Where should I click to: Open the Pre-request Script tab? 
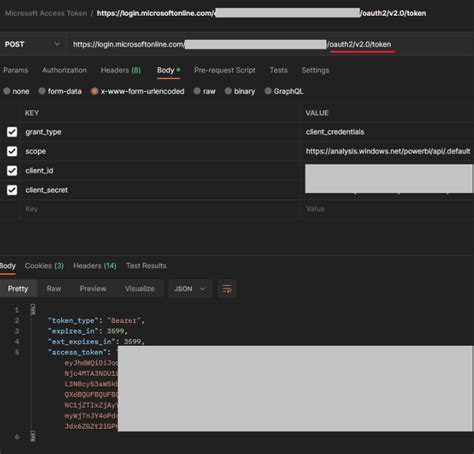tap(225, 70)
